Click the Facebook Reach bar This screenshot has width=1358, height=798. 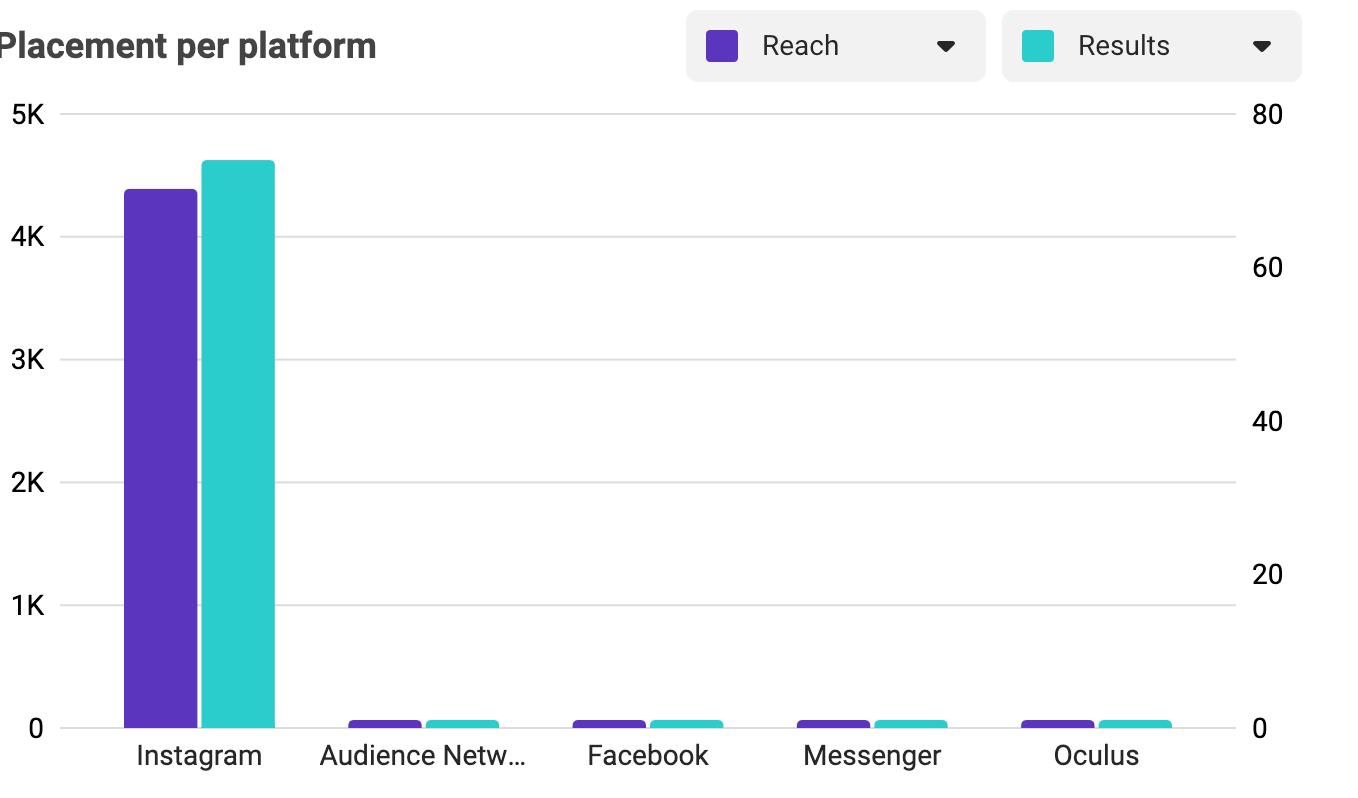pyautogui.click(x=609, y=723)
